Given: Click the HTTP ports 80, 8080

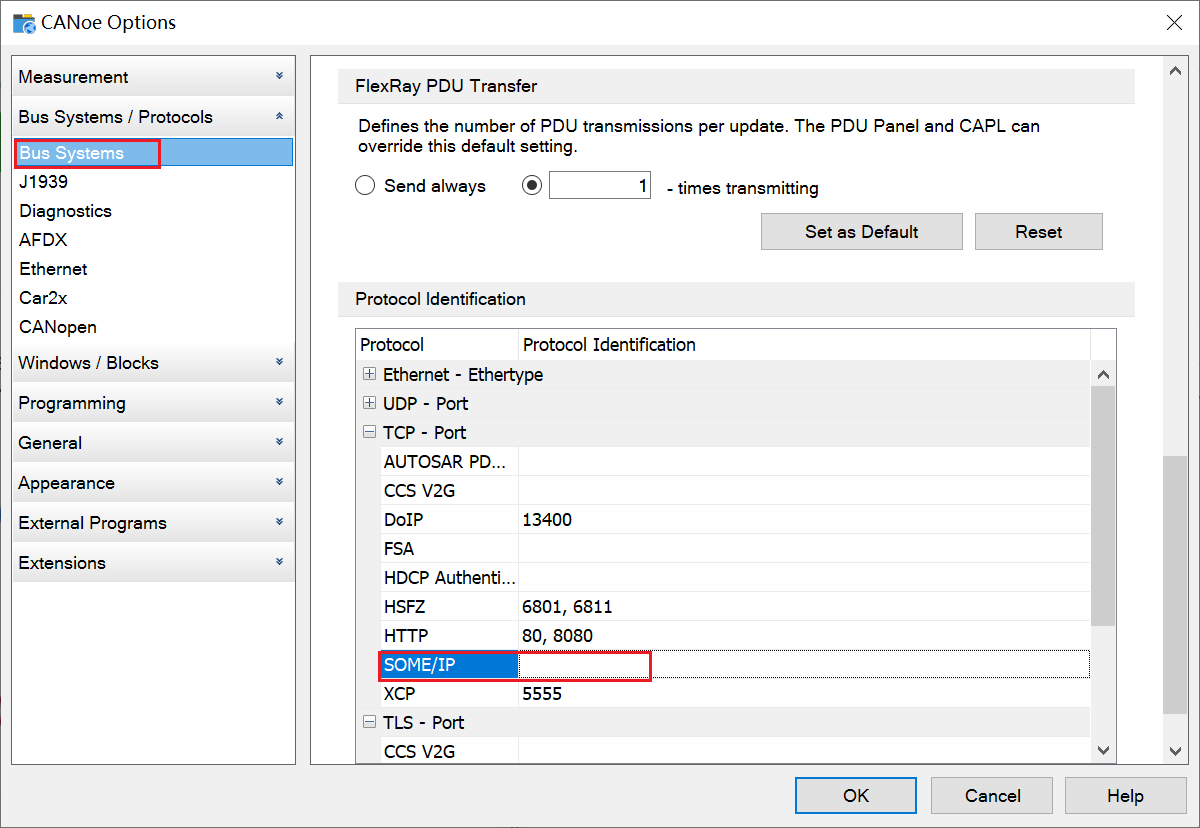Looking at the screenshot, I should pyautogui.click(x=557, y=635).
